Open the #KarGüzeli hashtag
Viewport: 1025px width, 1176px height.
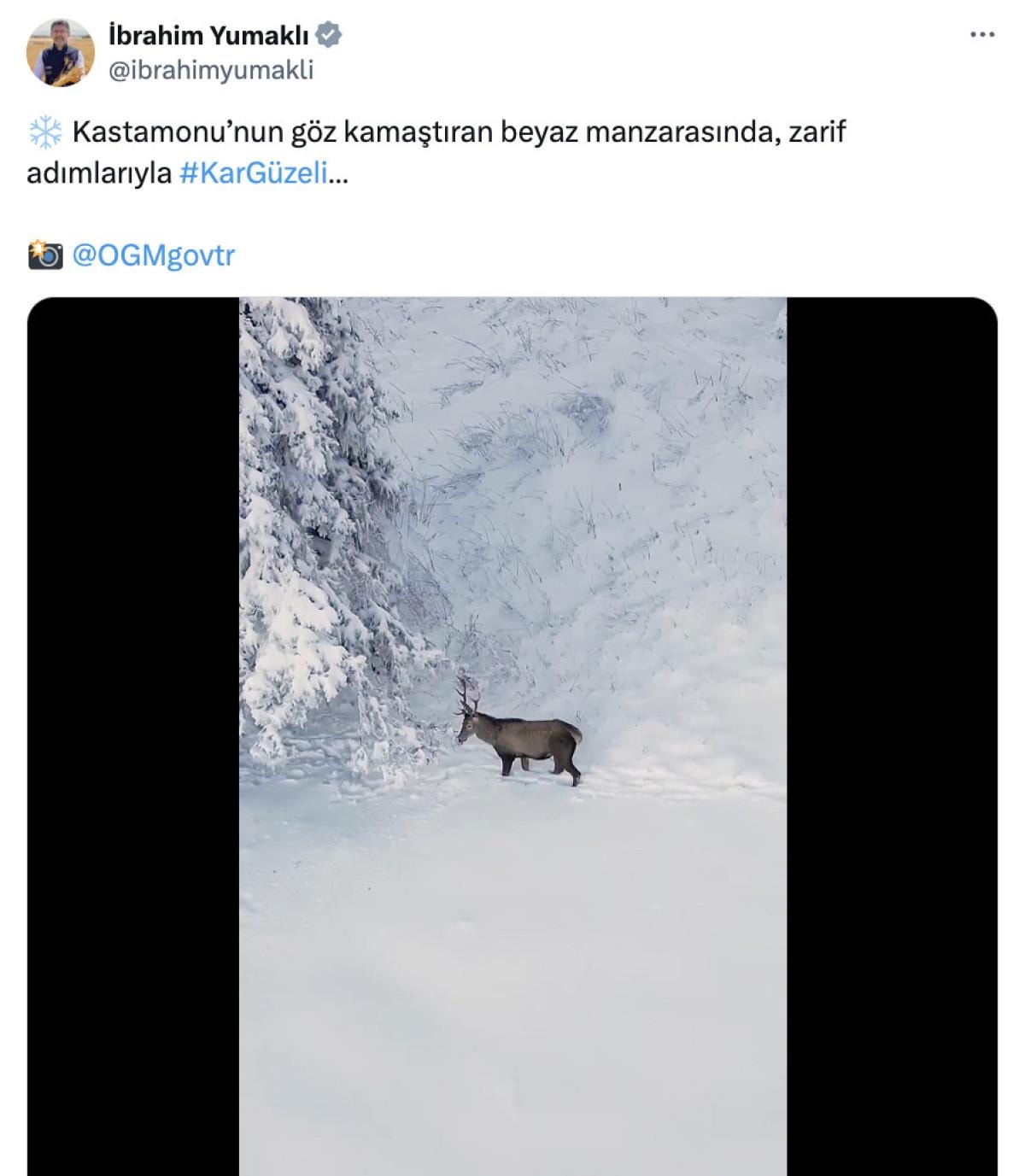254,173
